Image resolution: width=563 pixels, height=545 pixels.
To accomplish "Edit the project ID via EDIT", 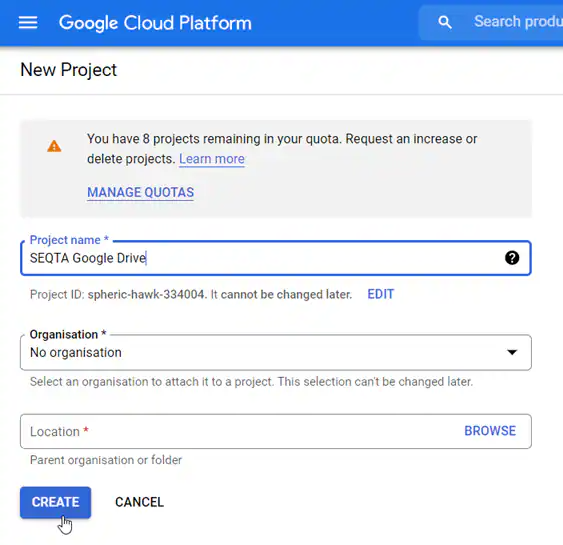I will [x=381, y=294].
